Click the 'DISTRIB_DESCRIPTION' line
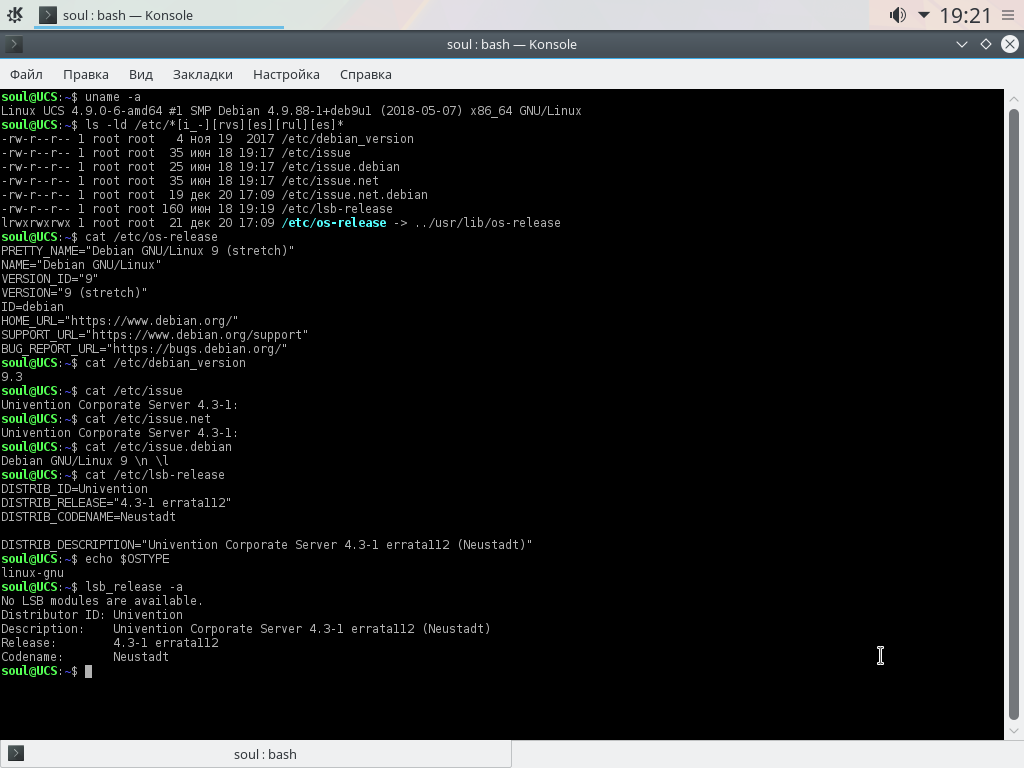This screenshot has height=768, width=1024. tap(266, 545)
